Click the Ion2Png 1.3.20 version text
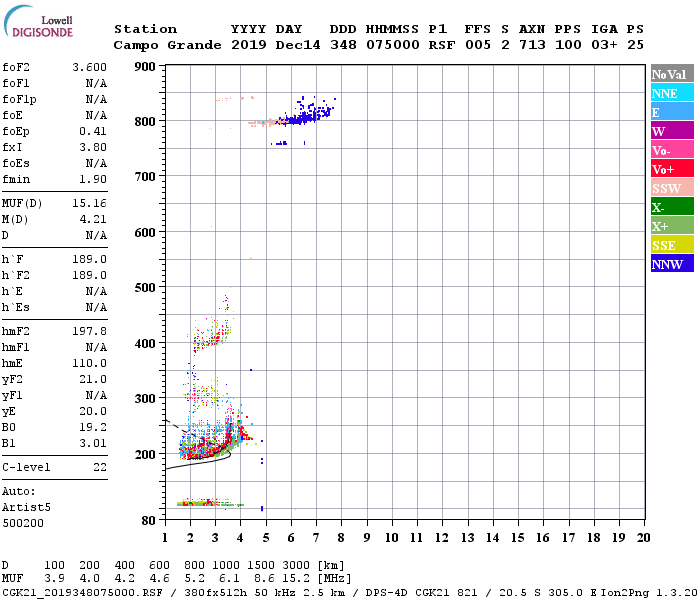Screen dimensions: 700x600 pyautogui.click(x=649, y=592)
